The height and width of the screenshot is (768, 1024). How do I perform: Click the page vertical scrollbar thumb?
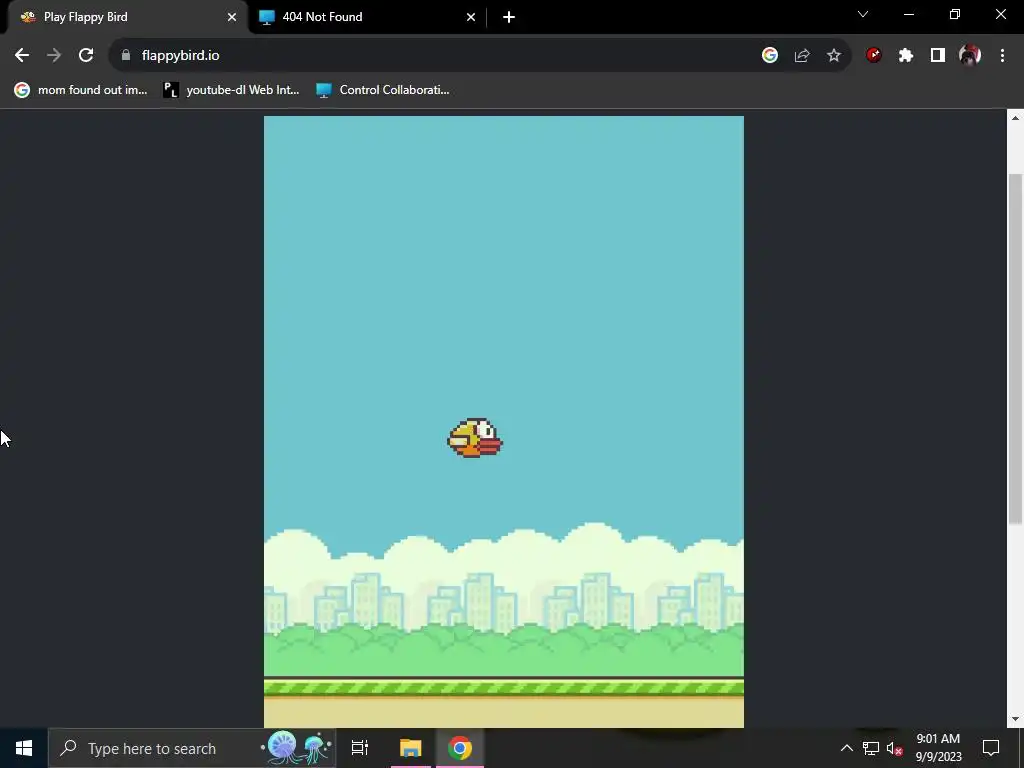(1015, 348)
